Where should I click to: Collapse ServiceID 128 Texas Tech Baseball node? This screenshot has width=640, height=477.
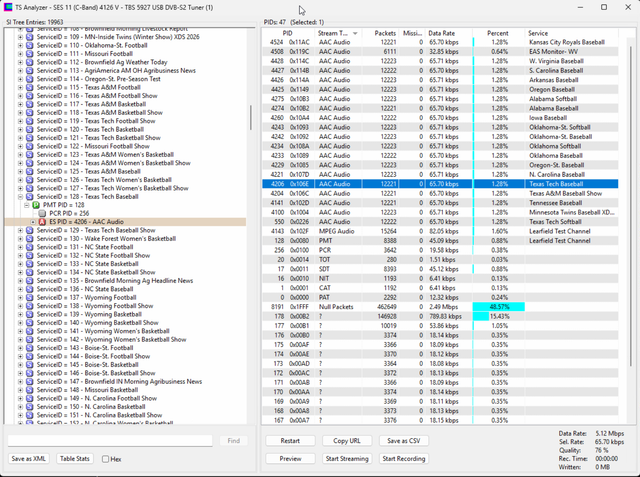[20, 197]
